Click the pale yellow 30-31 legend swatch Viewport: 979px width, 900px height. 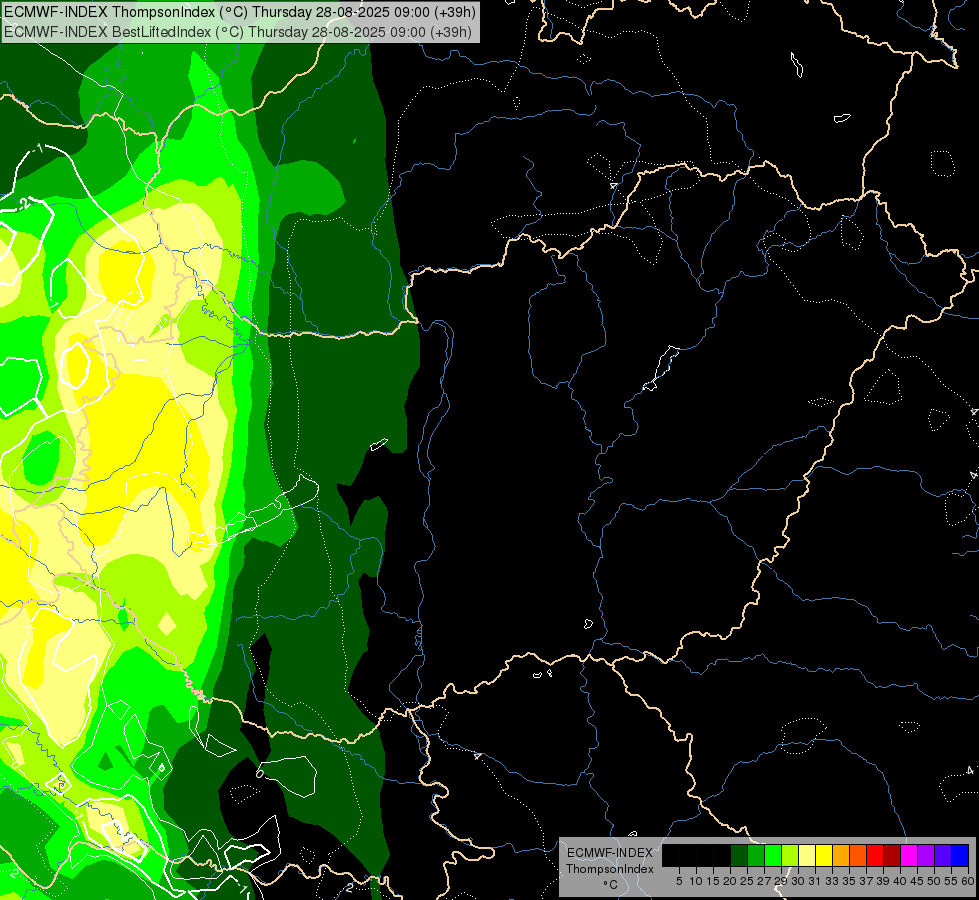click(807, 855)
